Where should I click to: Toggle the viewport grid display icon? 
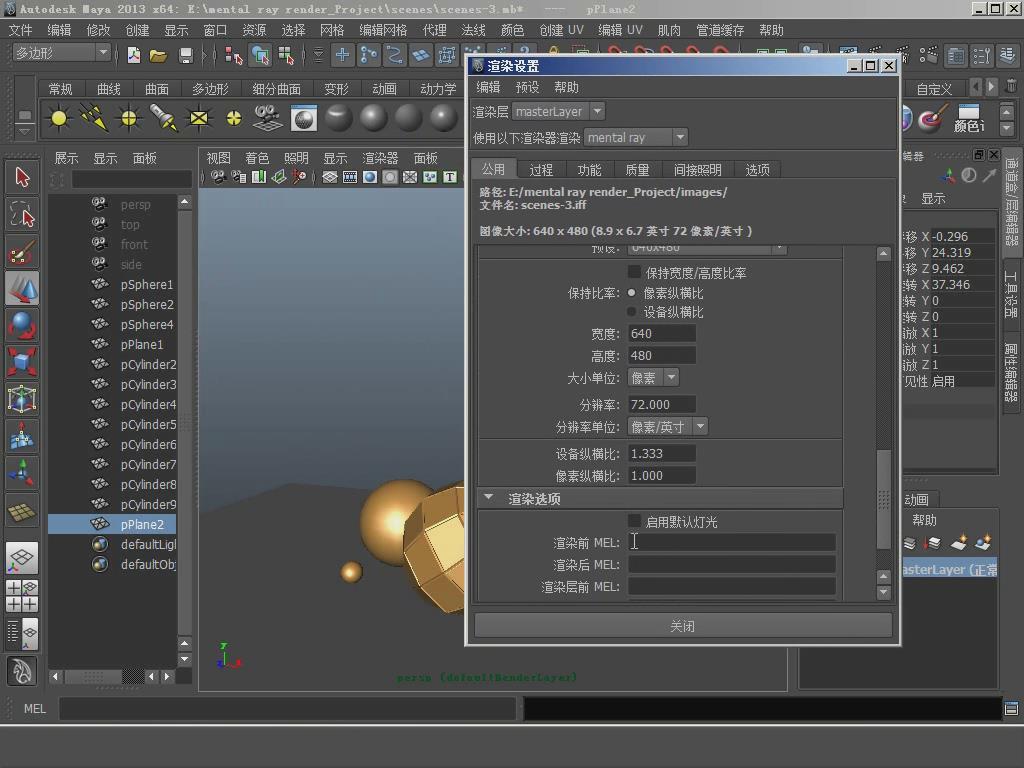click(x=330, y=177)
